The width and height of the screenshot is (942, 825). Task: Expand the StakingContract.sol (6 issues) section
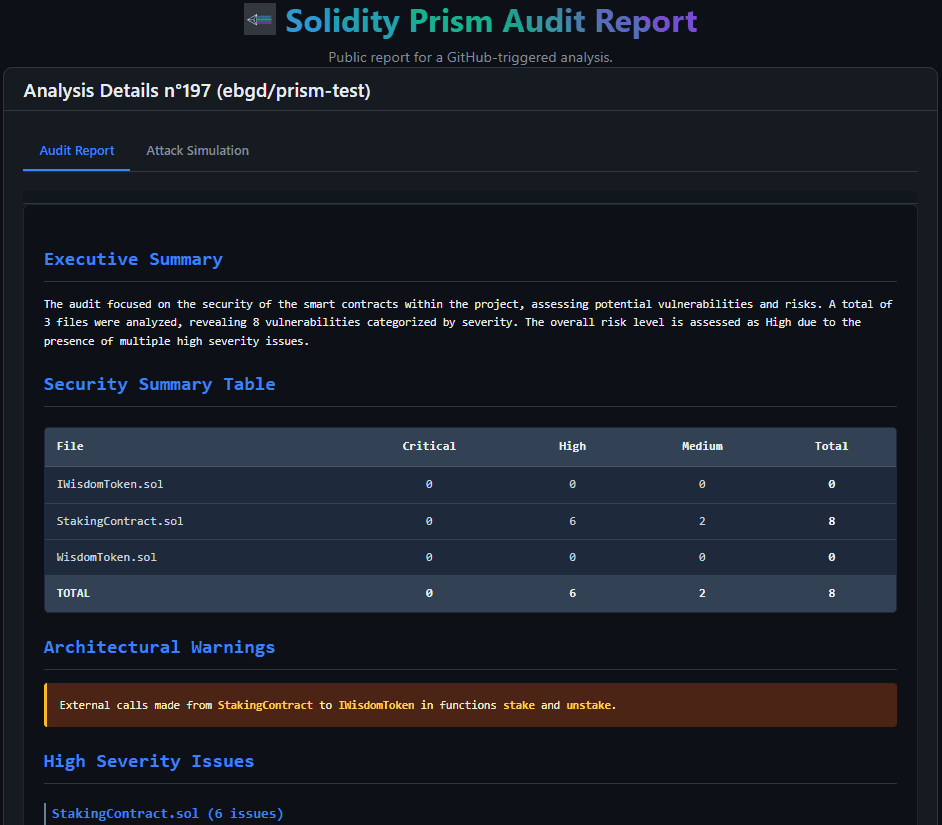click(167, 813)
